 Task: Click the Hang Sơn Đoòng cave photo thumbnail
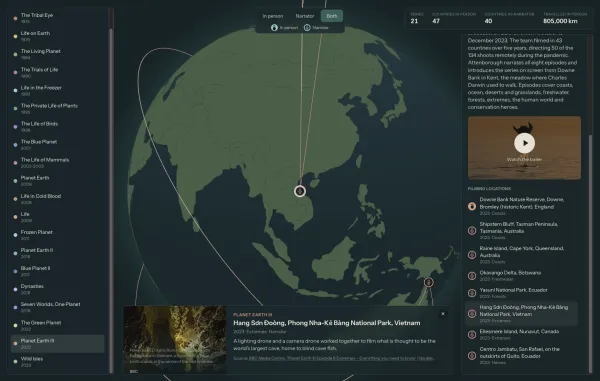(x=175, y=339)
